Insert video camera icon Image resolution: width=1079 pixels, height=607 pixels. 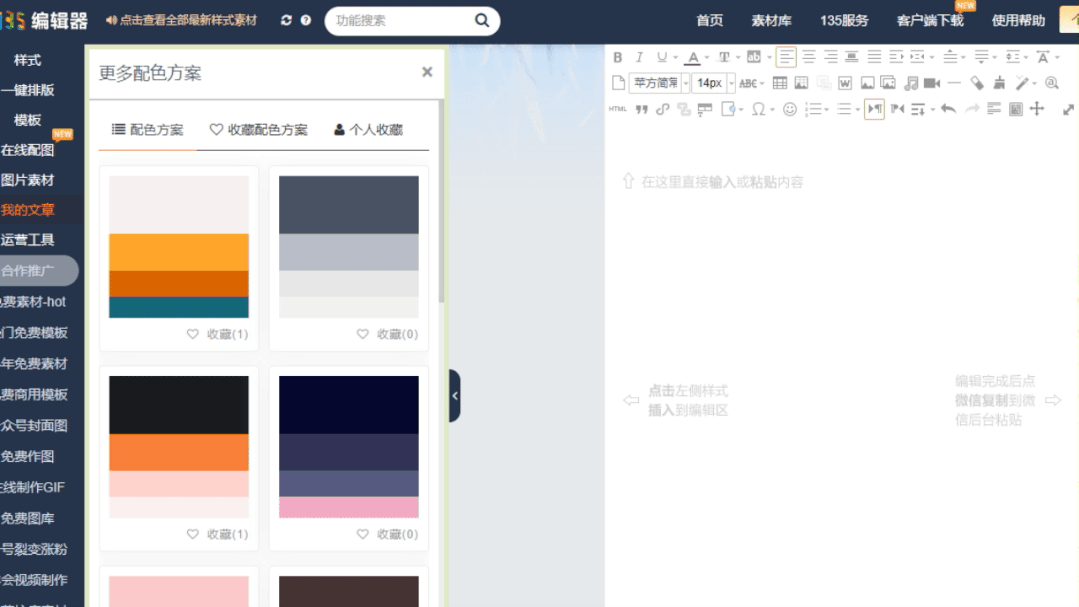932,83
